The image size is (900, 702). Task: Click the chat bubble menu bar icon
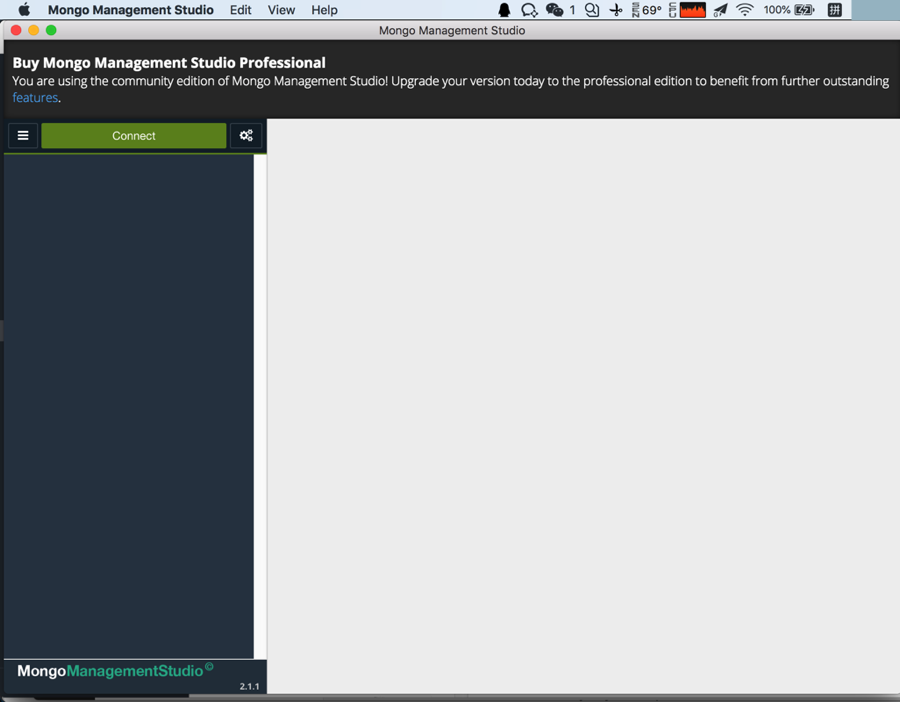click(529, 10)
